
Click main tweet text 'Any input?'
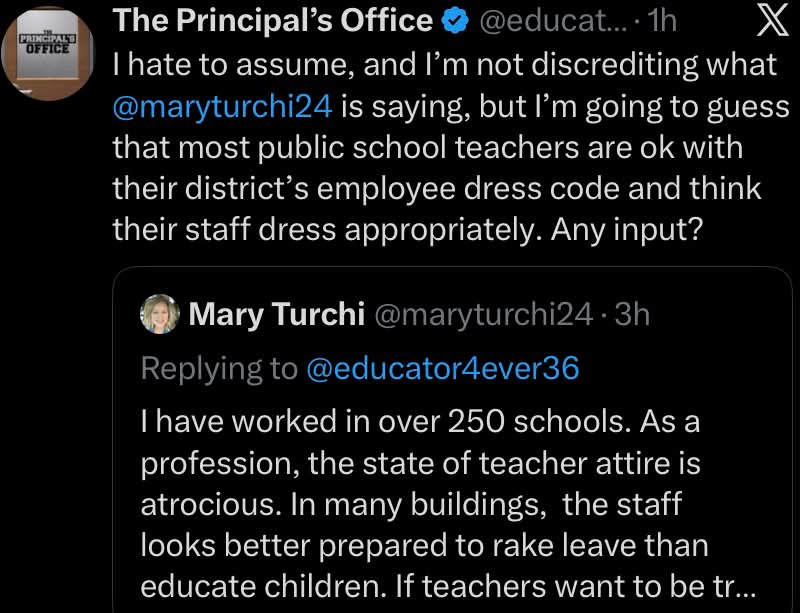[x=627, y=230]
